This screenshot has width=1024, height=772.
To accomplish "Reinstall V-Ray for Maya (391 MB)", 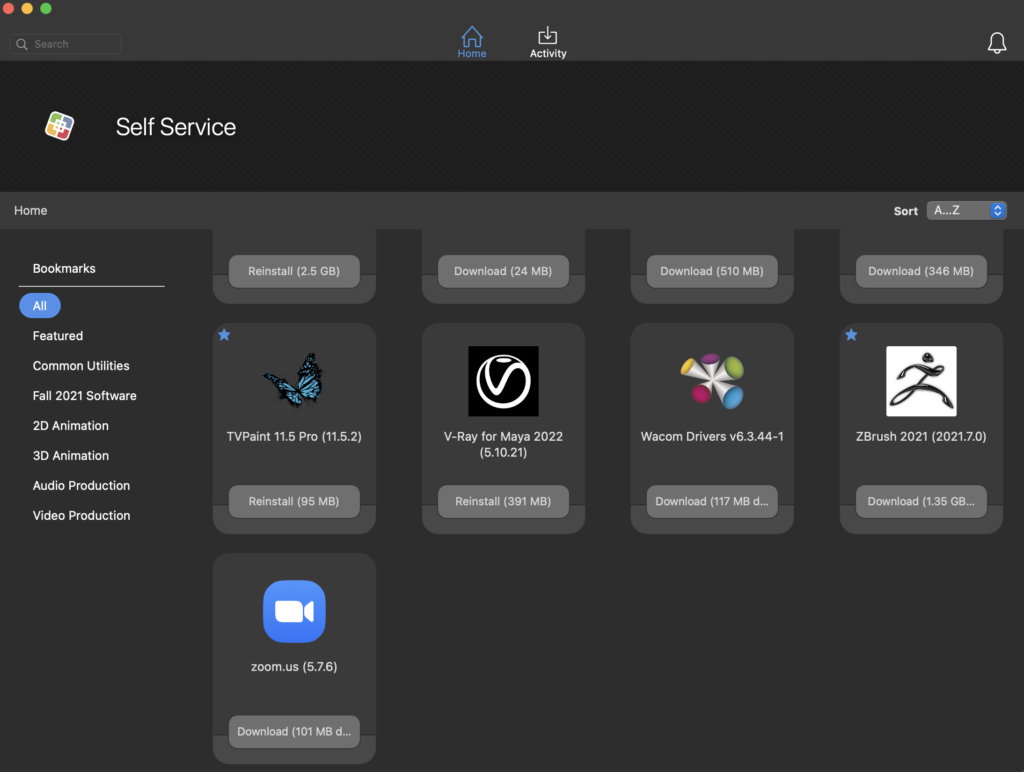I will coord(503,502).
